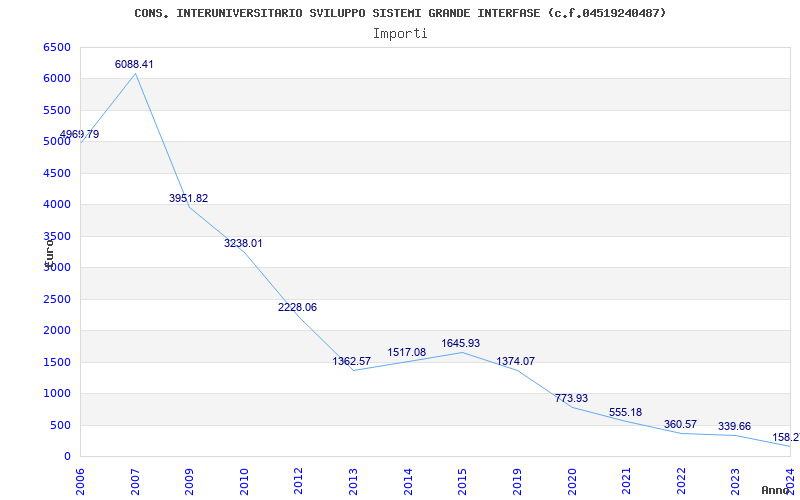Select the 1362.57 data label
The height and width of the screenshot is (500, 800).
[x=352, y=361]
